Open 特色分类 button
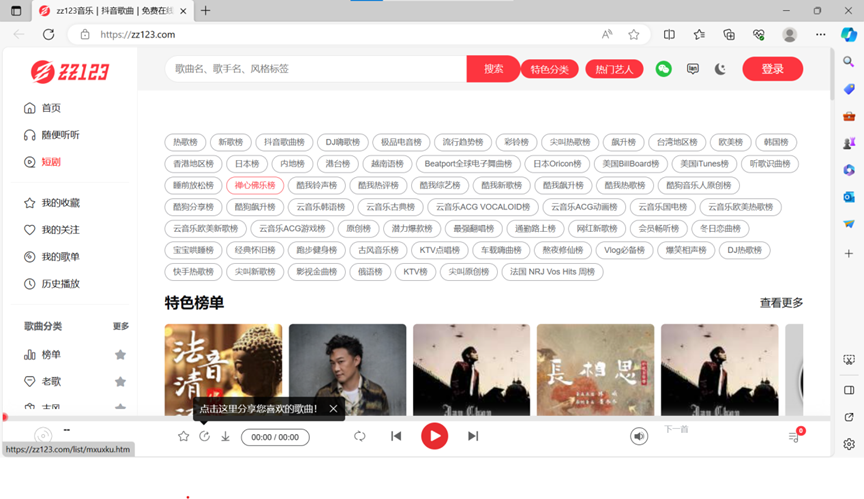 [549, 69]
